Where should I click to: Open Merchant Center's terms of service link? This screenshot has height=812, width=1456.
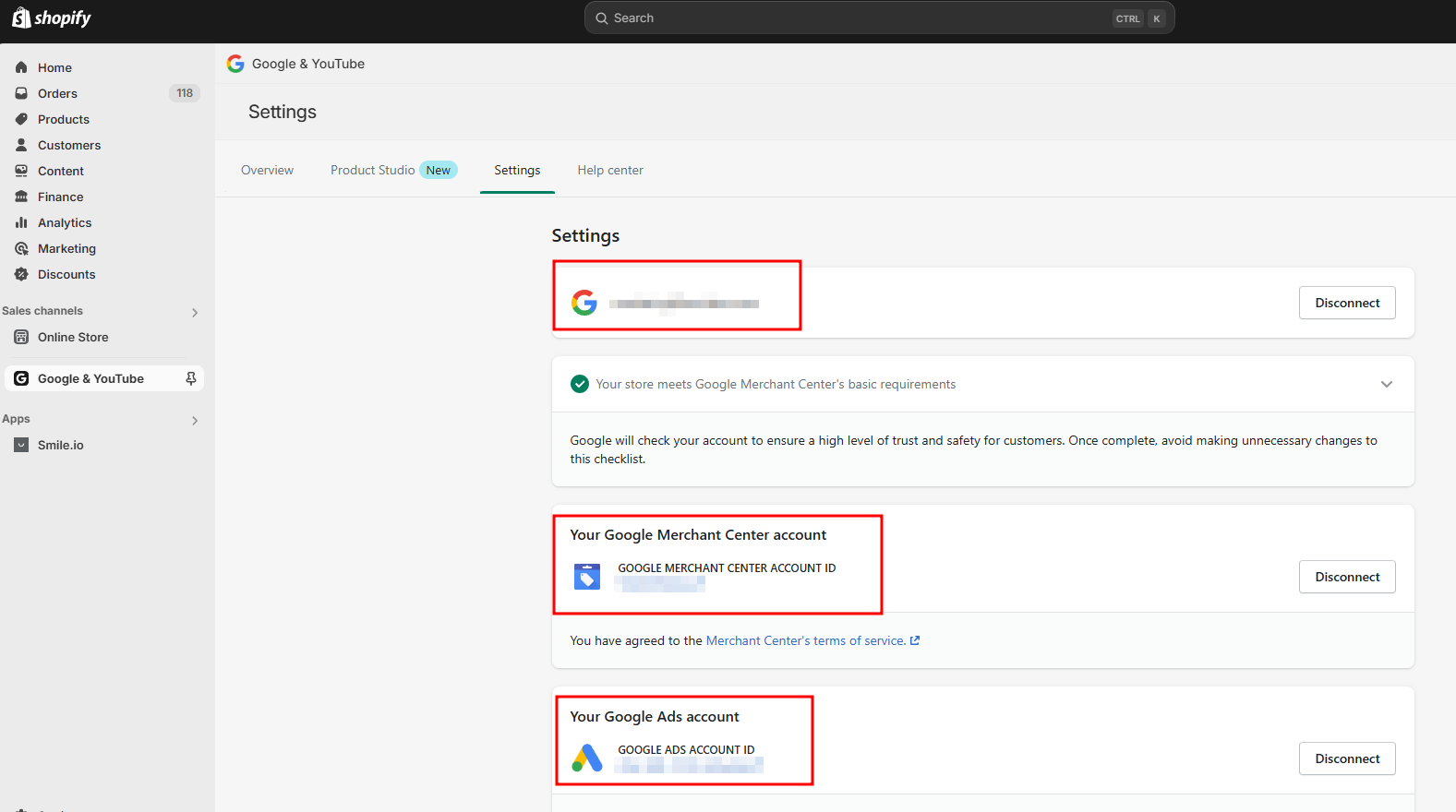pyautogui.click(x=806, y=640)
